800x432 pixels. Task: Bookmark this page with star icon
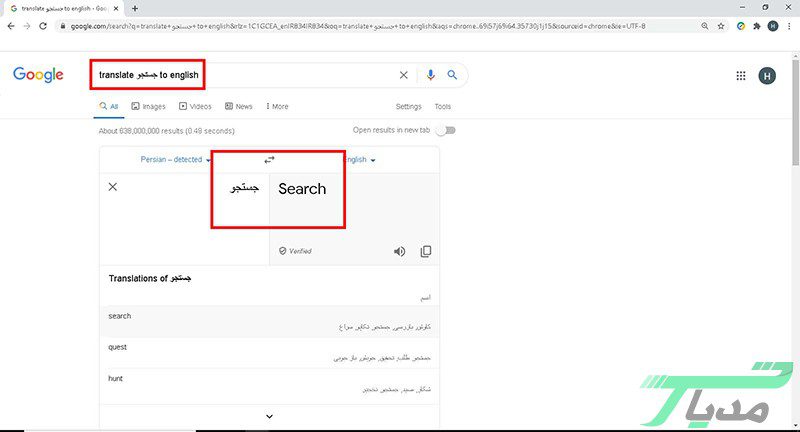[x=721, y=26]
